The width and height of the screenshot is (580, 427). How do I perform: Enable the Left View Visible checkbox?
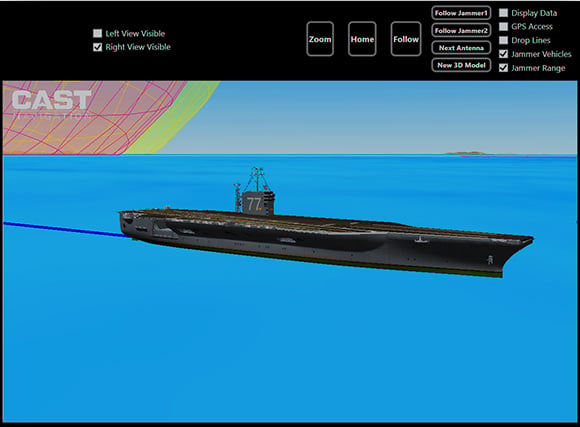click(x=97, y=33)
